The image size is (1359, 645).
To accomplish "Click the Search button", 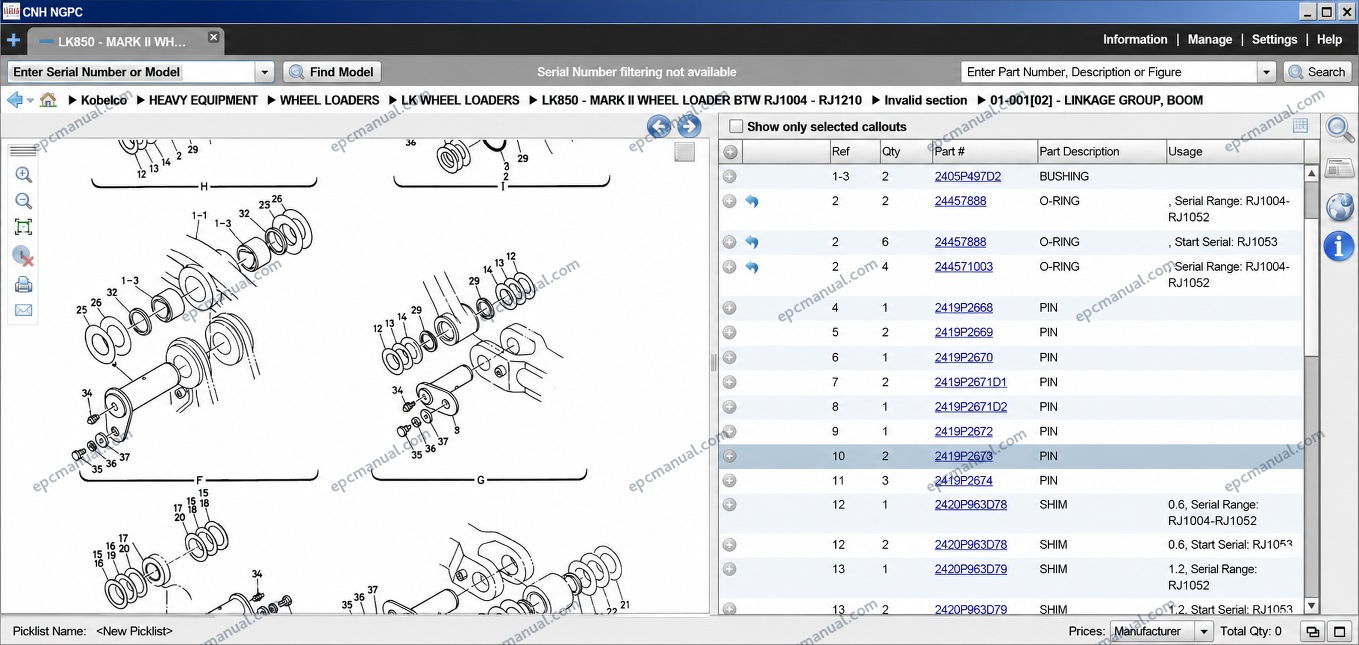I will point(1317,72).
